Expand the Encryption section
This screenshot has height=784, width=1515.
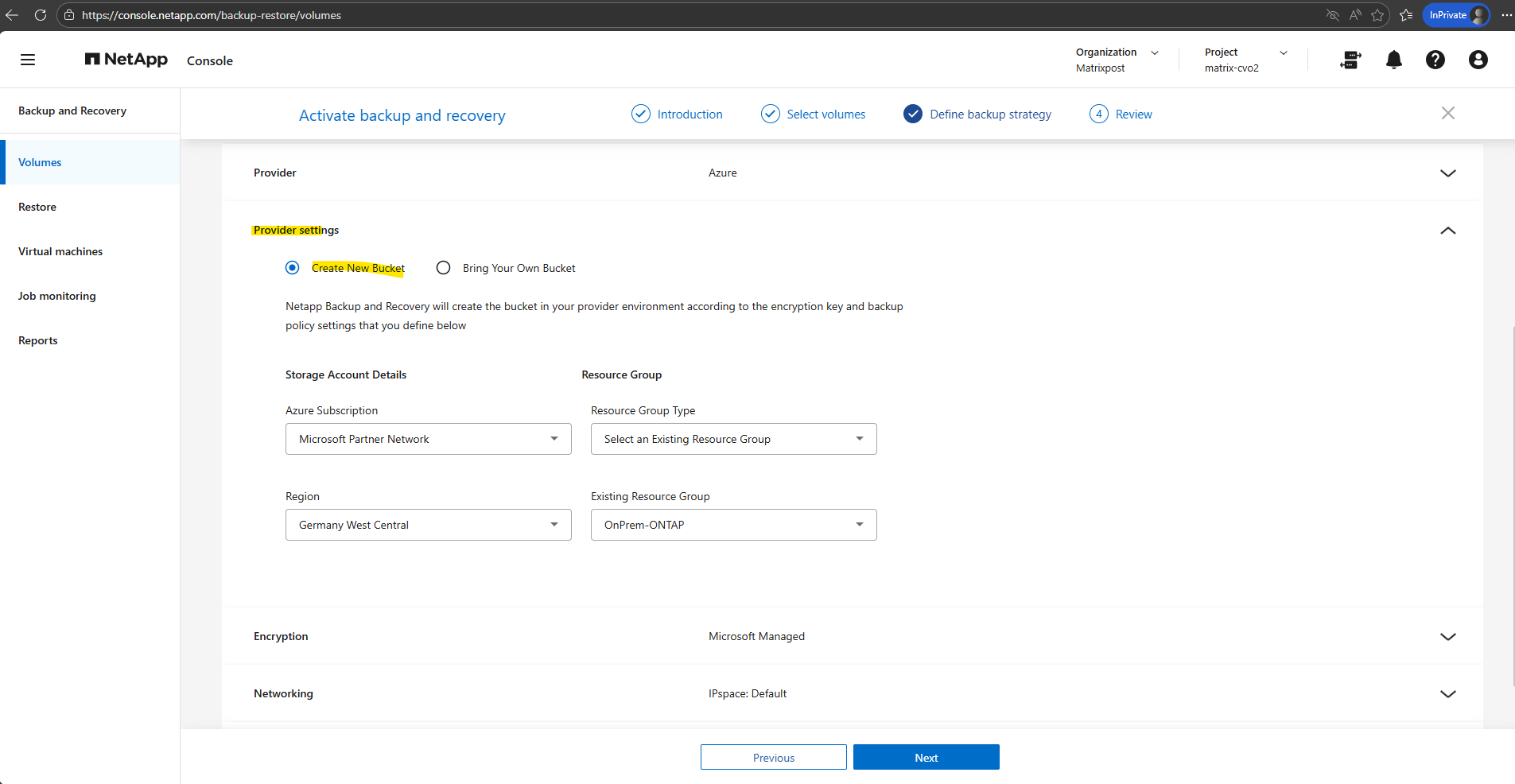[1447, 637]
